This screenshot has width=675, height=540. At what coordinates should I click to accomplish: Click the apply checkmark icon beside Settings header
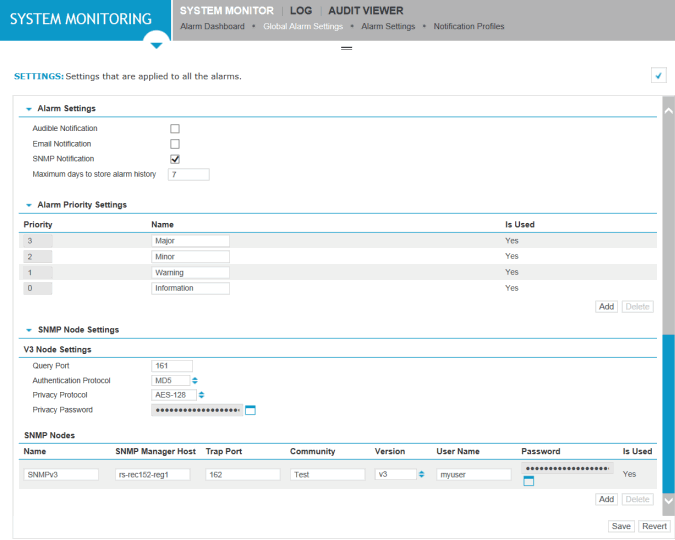[658, 75]
